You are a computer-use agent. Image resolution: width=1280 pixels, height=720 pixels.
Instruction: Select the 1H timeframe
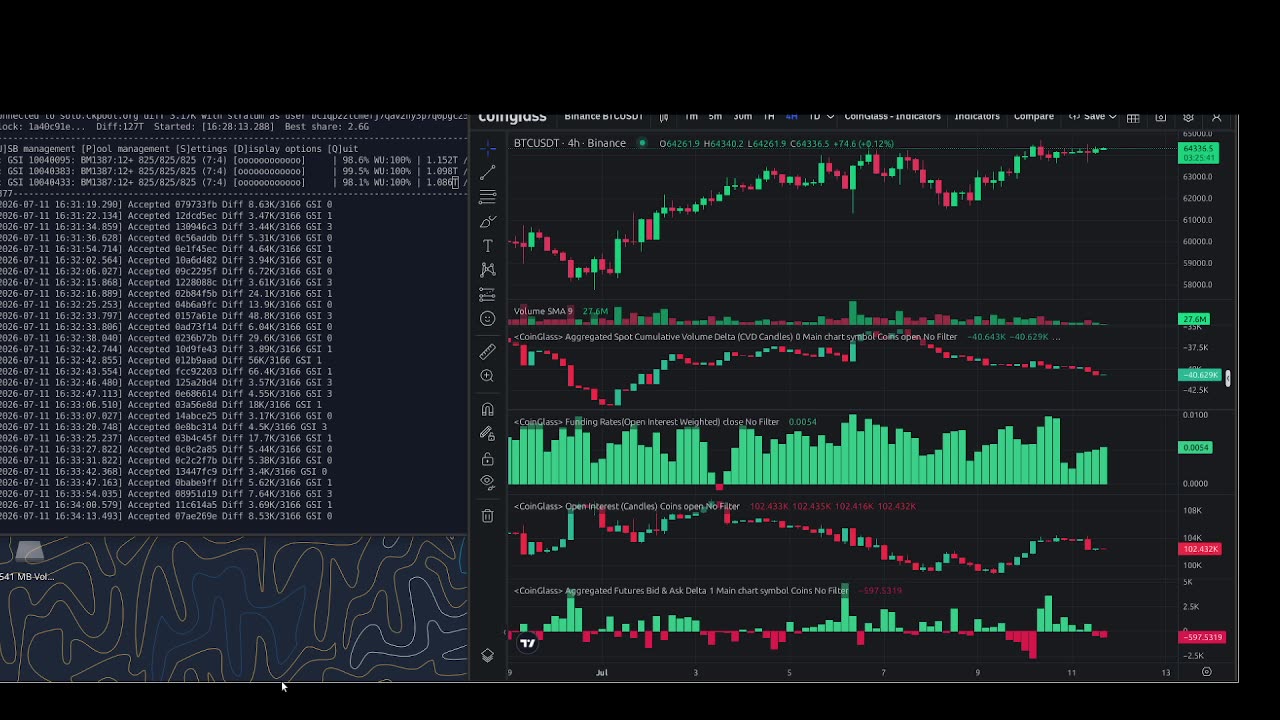pyautogui.click(x=768, y=117)
